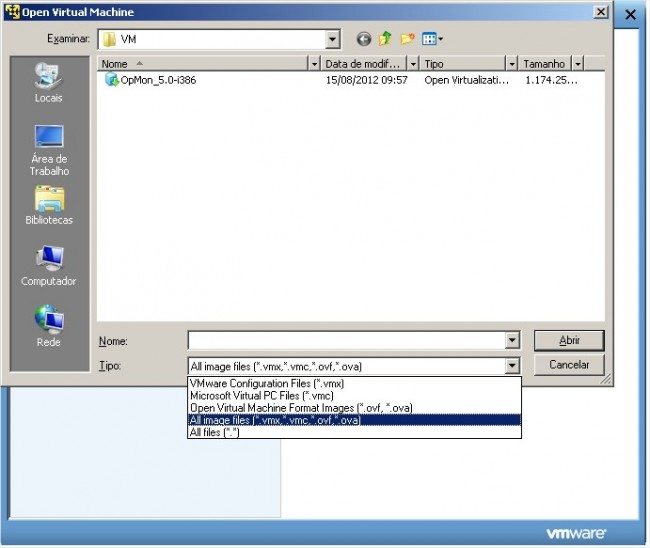Sort by Data de modificação column
The height and width of the screenshot is (548, 650).
[x=363, y=63]
